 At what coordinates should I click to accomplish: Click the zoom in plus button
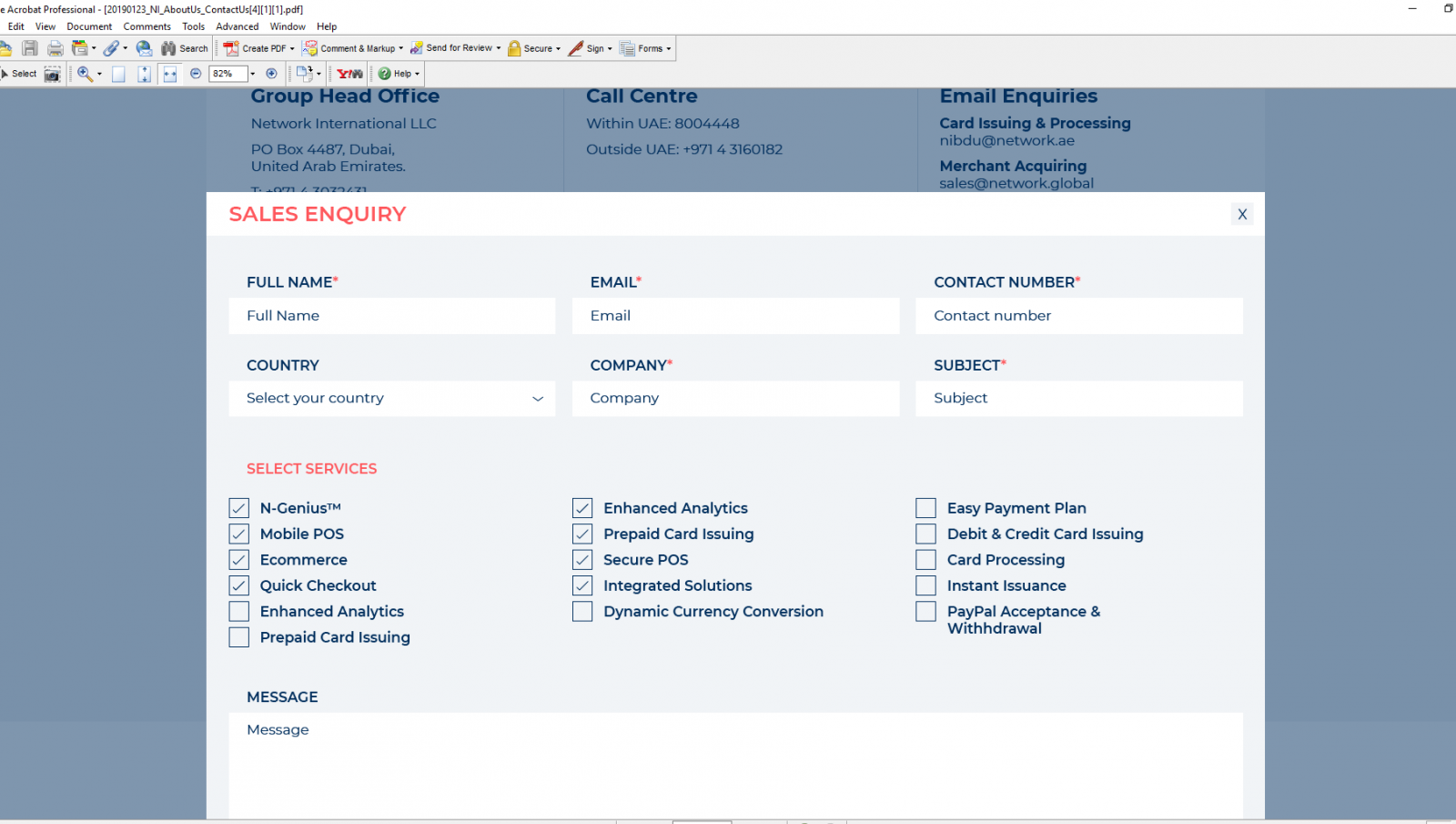(271, 74)
